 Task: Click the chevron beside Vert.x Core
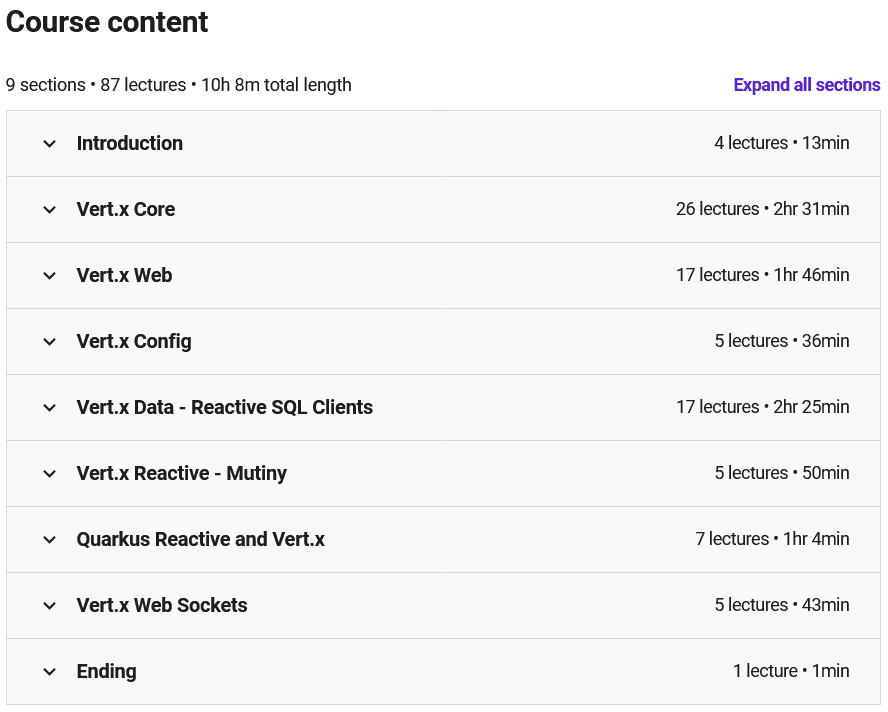point(50,210)
